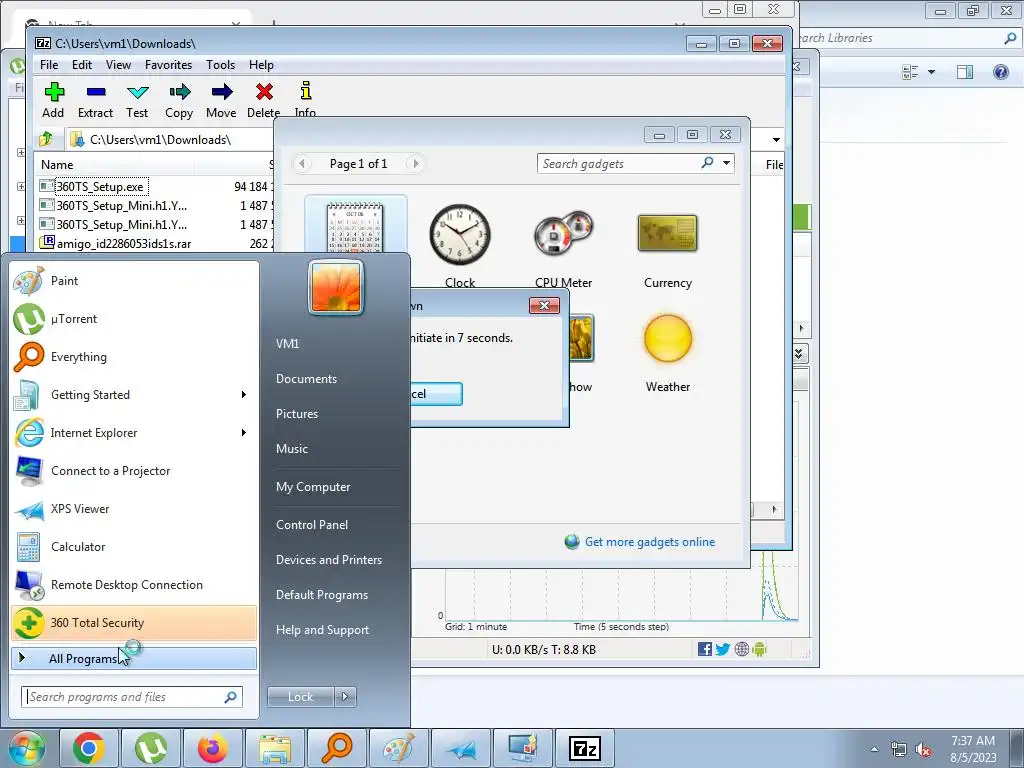The width and height of the screenshot is (1024, 768).
Task: Open the View menu in 7-Zip
Action: [118, 65]
